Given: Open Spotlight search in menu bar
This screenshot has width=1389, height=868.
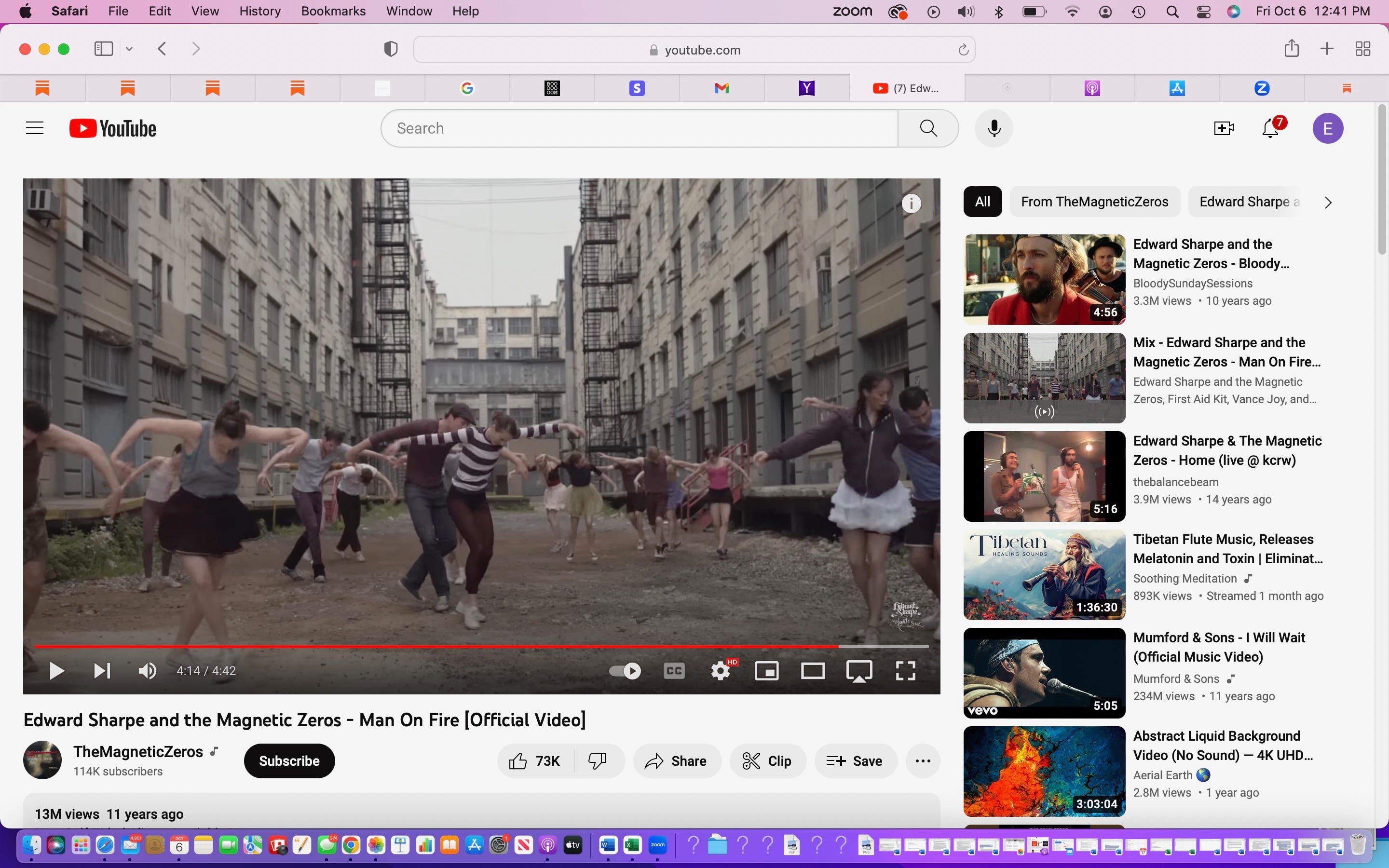Looking at the screenshot, I should pos(1172,12).
